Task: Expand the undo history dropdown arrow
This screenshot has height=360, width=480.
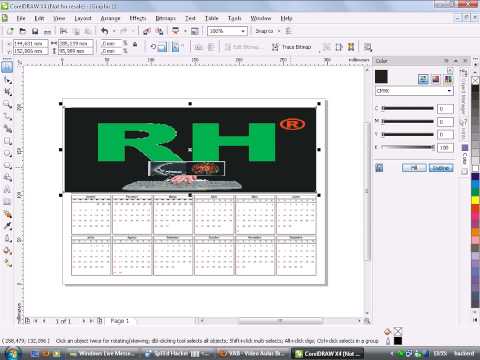Action: tap(114, 31)
